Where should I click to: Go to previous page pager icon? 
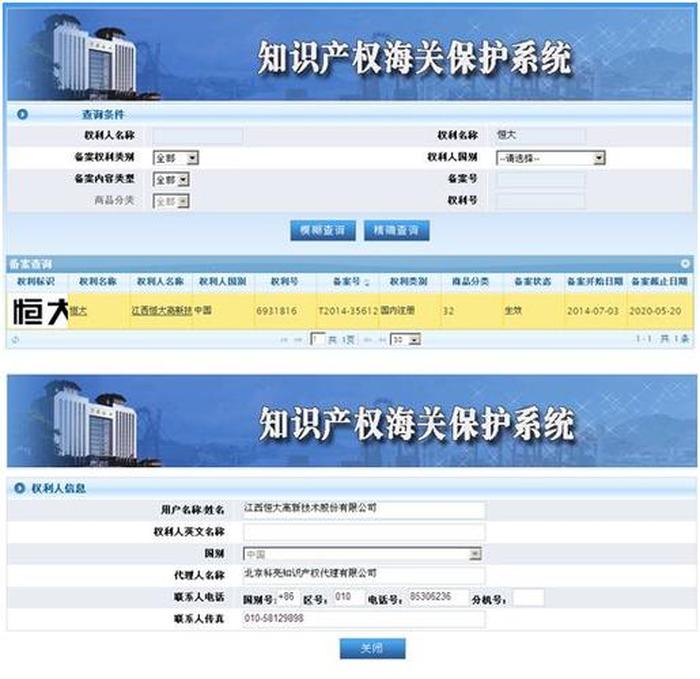tap(298, 340)
